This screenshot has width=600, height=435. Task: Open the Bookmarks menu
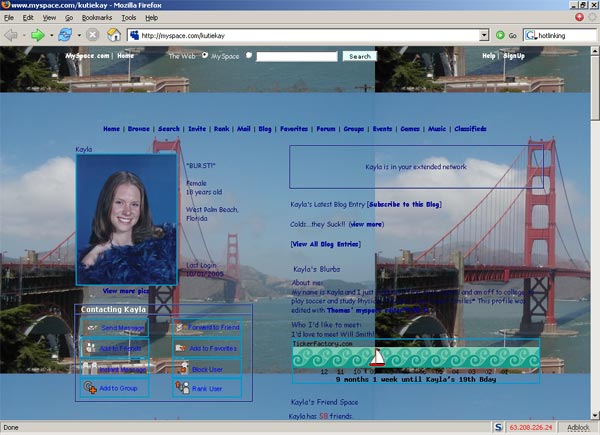96,18
